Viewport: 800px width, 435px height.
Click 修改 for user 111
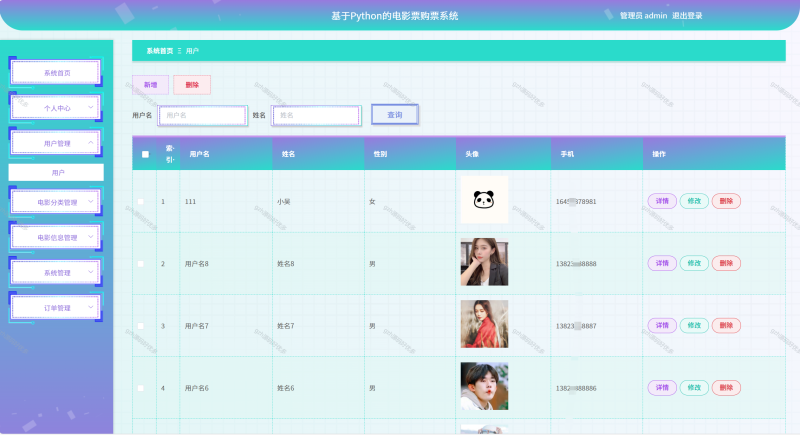[694, 201]
